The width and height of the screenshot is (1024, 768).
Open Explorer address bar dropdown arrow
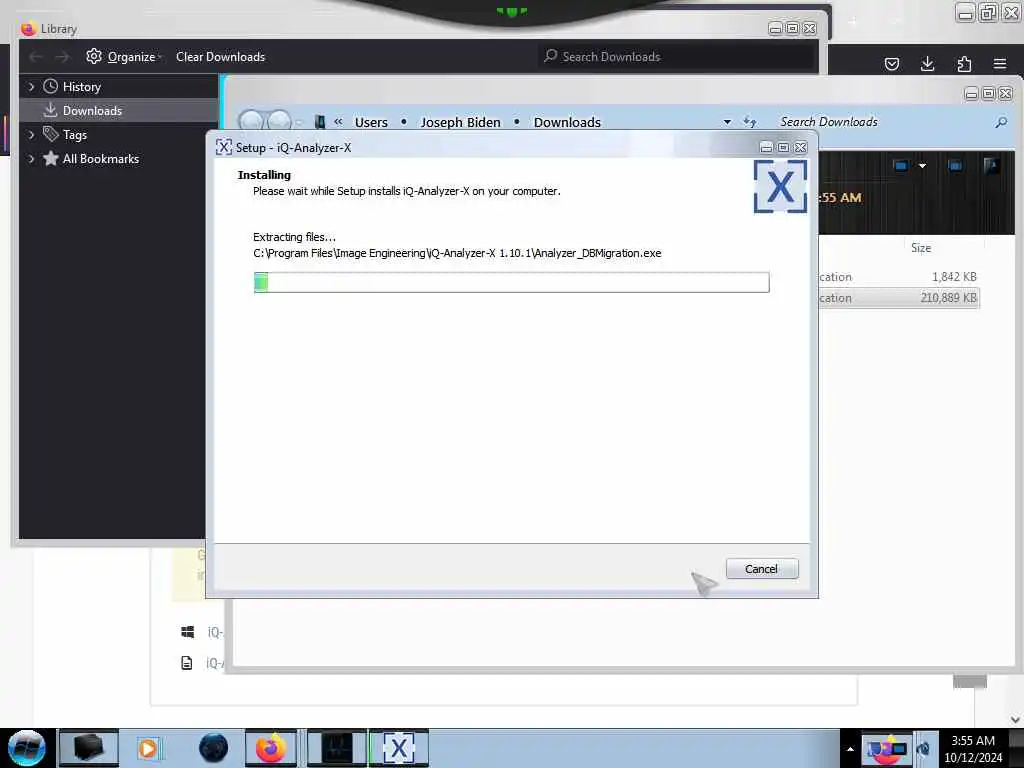pos(727,122)
